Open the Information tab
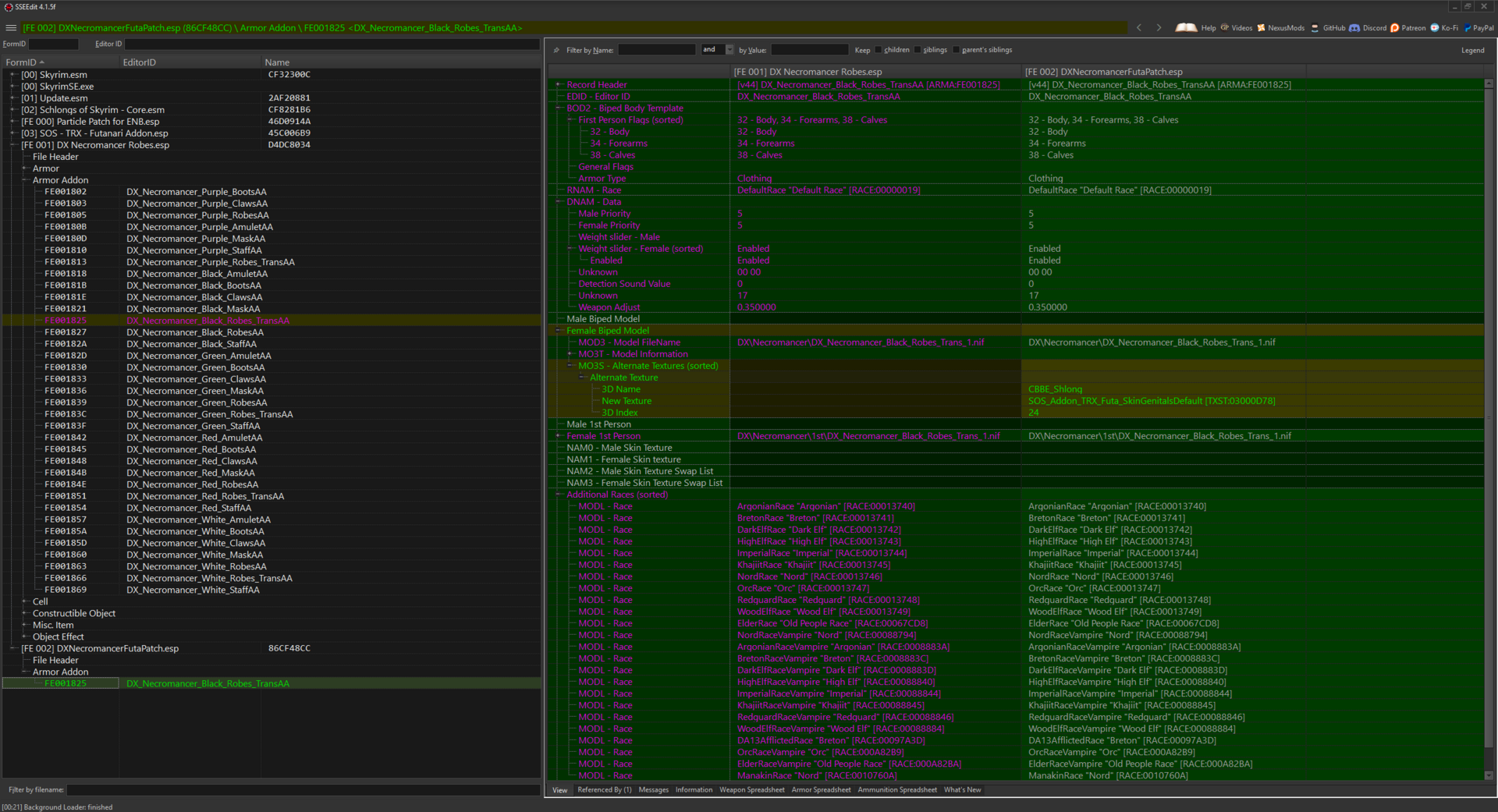This screenshot has height=812, width=1498. point(694,790)
